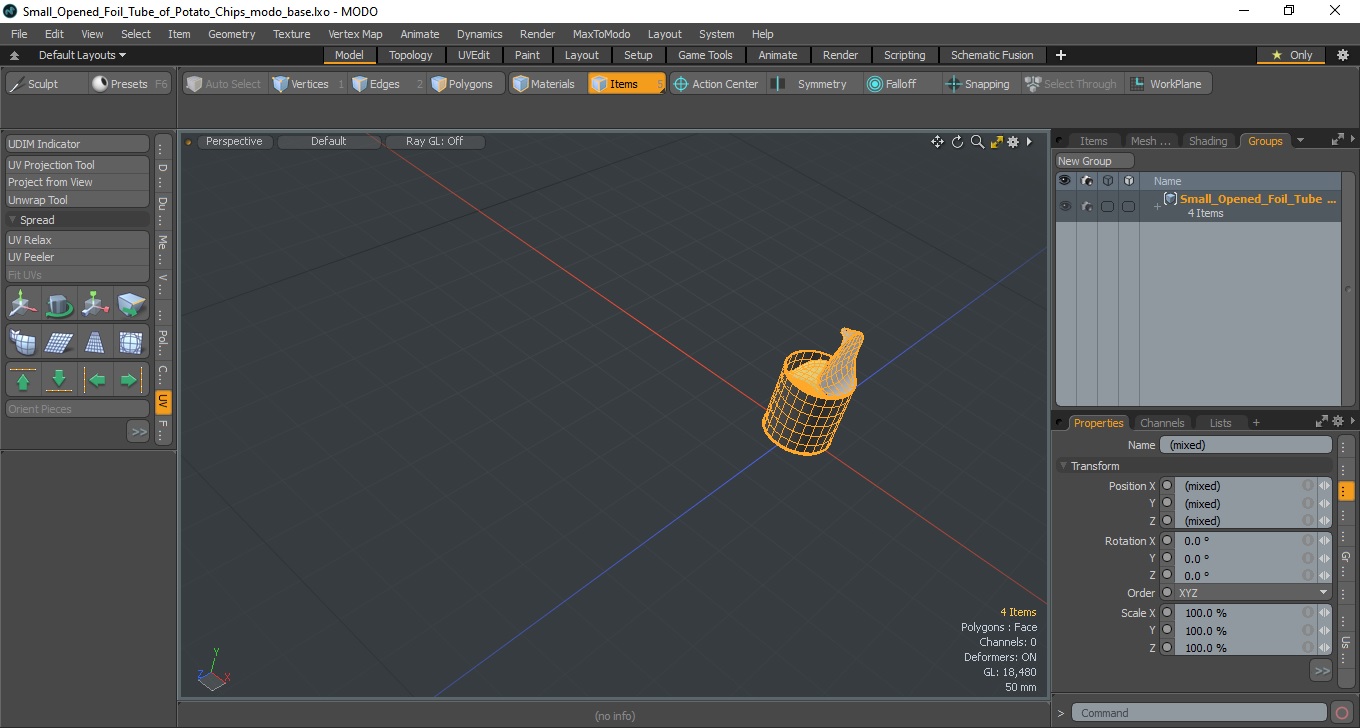The width and height of the screenshot is (1360, 728).
Task: Click the viewport zoom magnifier icon
Action: pyautogui.click(x=977, y=142)
